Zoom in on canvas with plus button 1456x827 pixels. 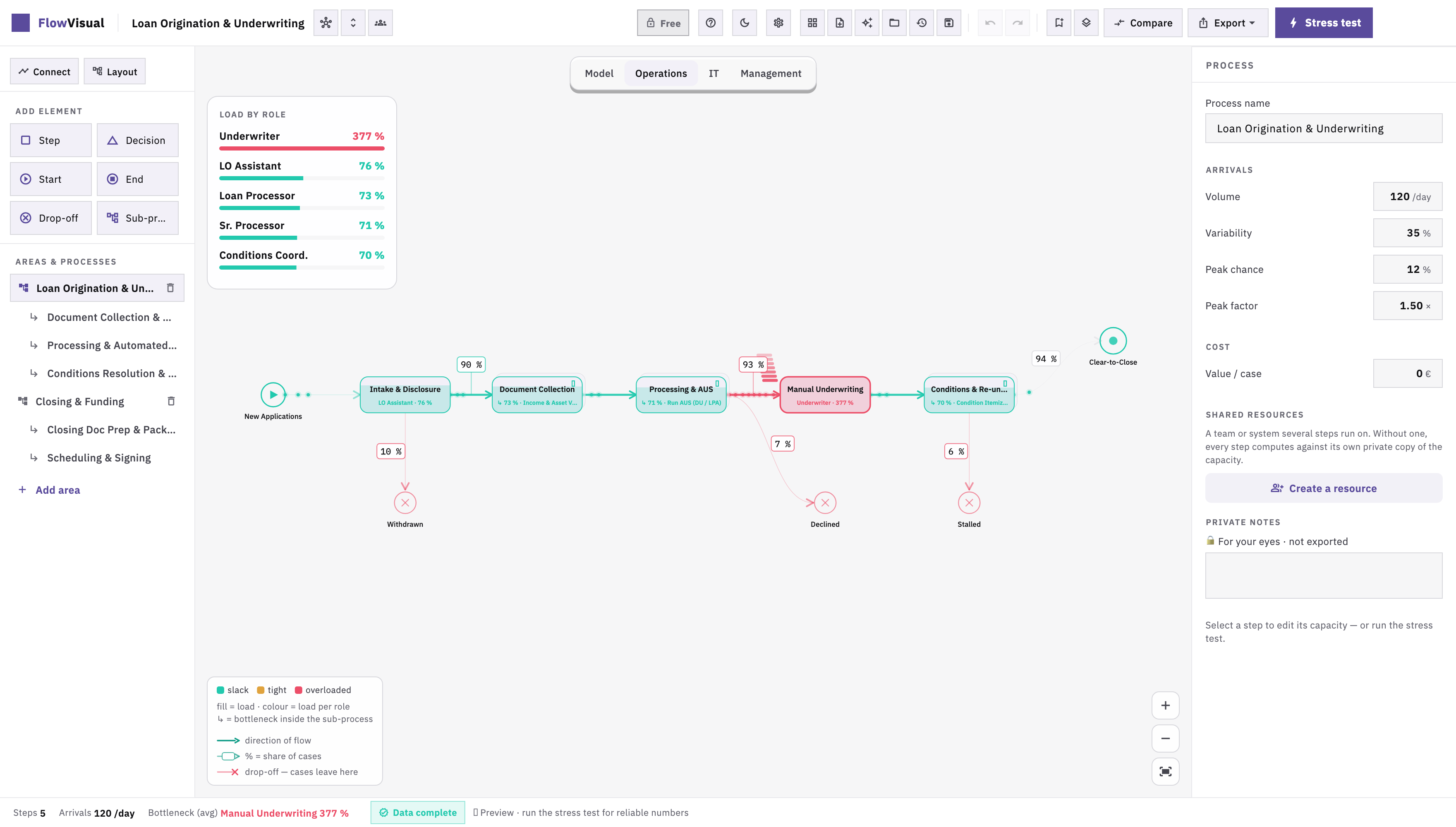coord(1165,705)
